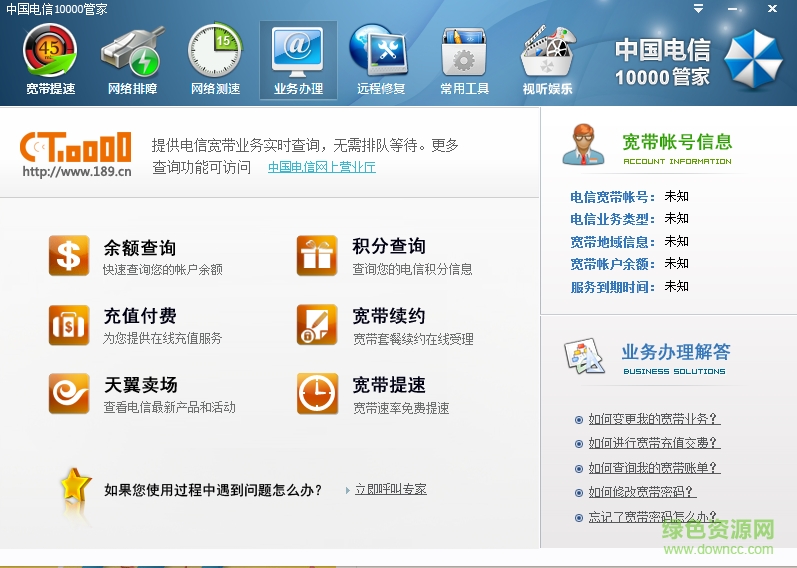This screenshot has height=568, width=797.
Task: Open the 网络测速 clock icon
Action: pos(215,50)
